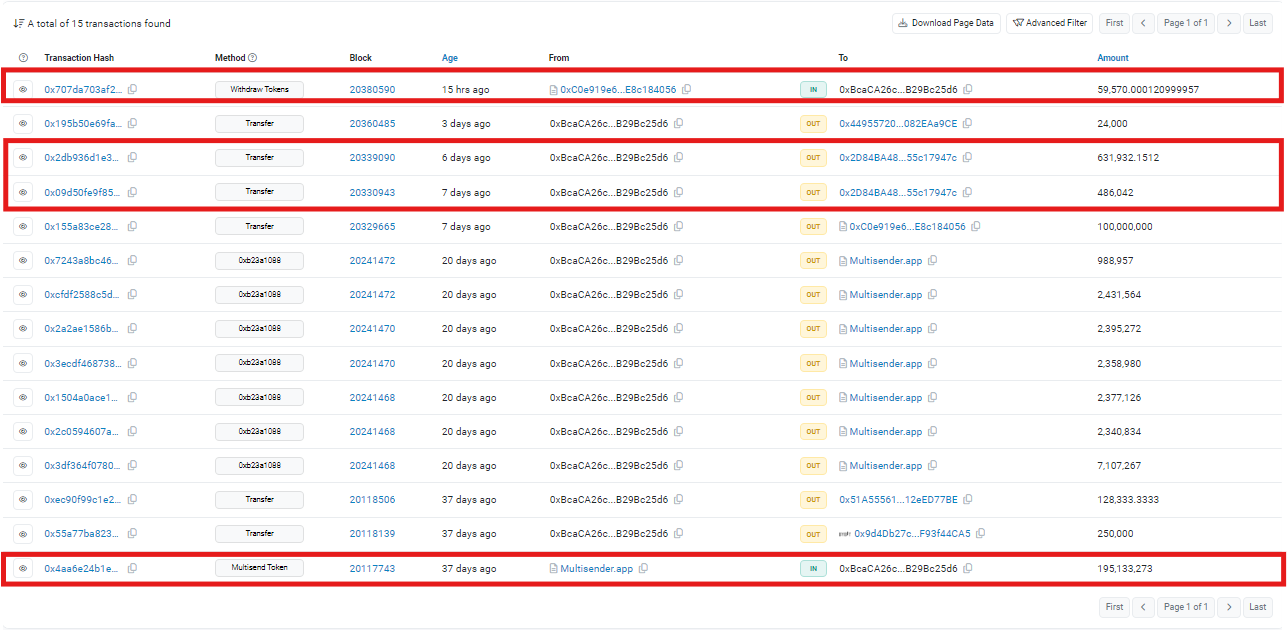The image size is (1287, 630).
Task: Toggle eye preview for 0x195b50e69fa row
Action: 23,123
